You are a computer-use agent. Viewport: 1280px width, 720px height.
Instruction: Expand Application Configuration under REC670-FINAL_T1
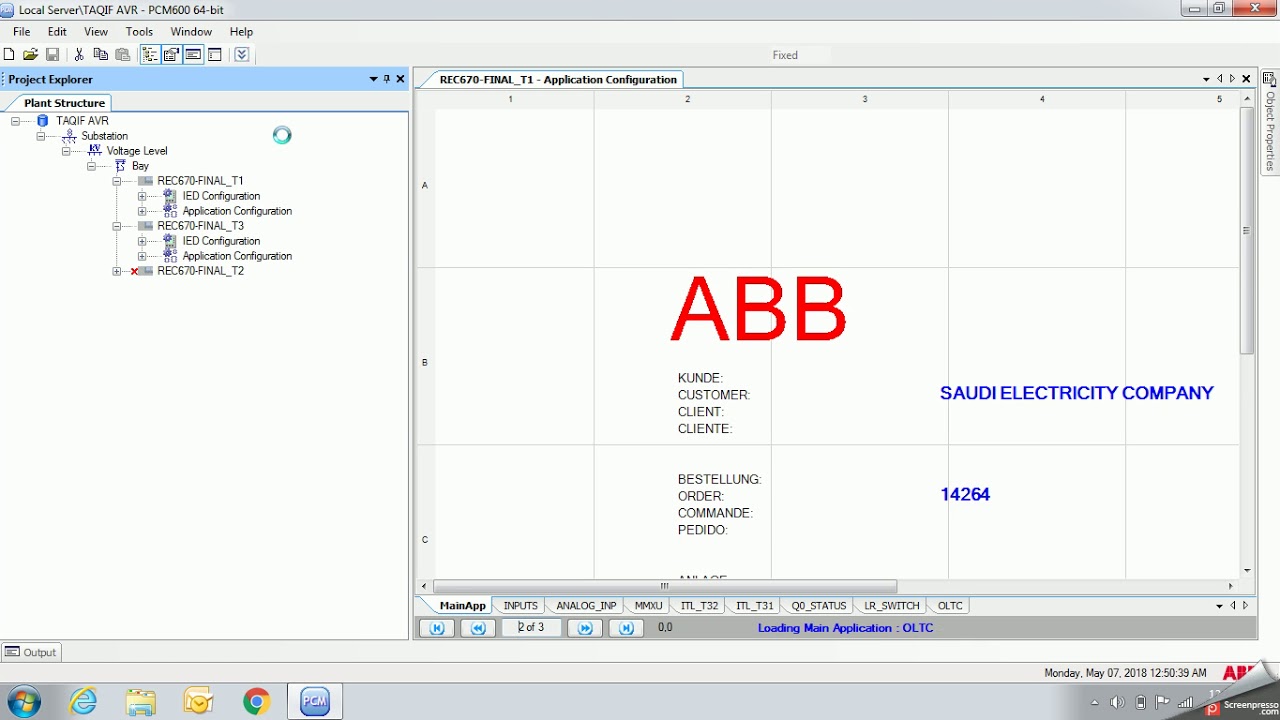(142, 211)
